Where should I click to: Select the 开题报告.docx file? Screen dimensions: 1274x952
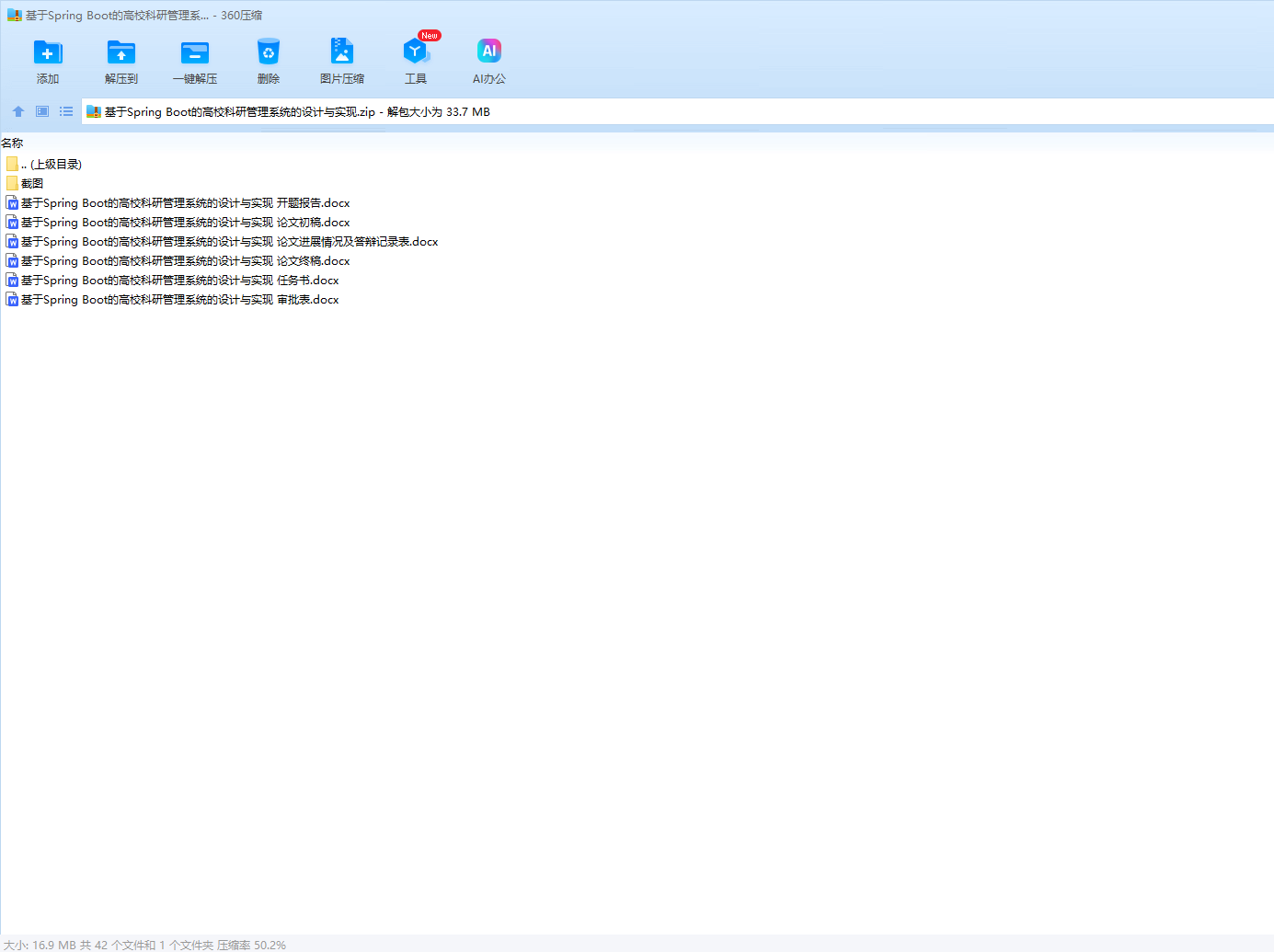tap(184, 203)
